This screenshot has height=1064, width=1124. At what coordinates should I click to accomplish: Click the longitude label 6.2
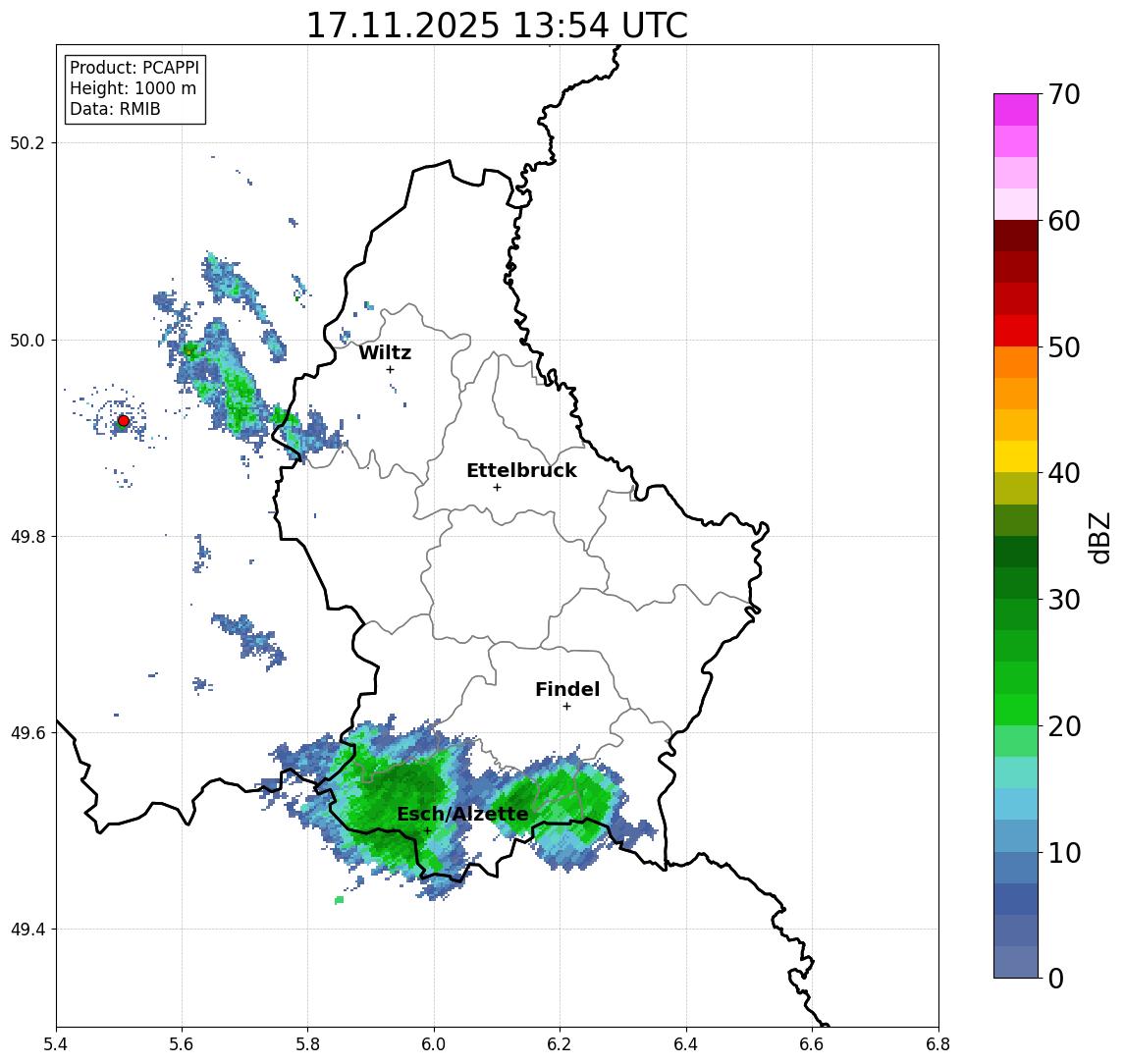(x=560, y=1044)
